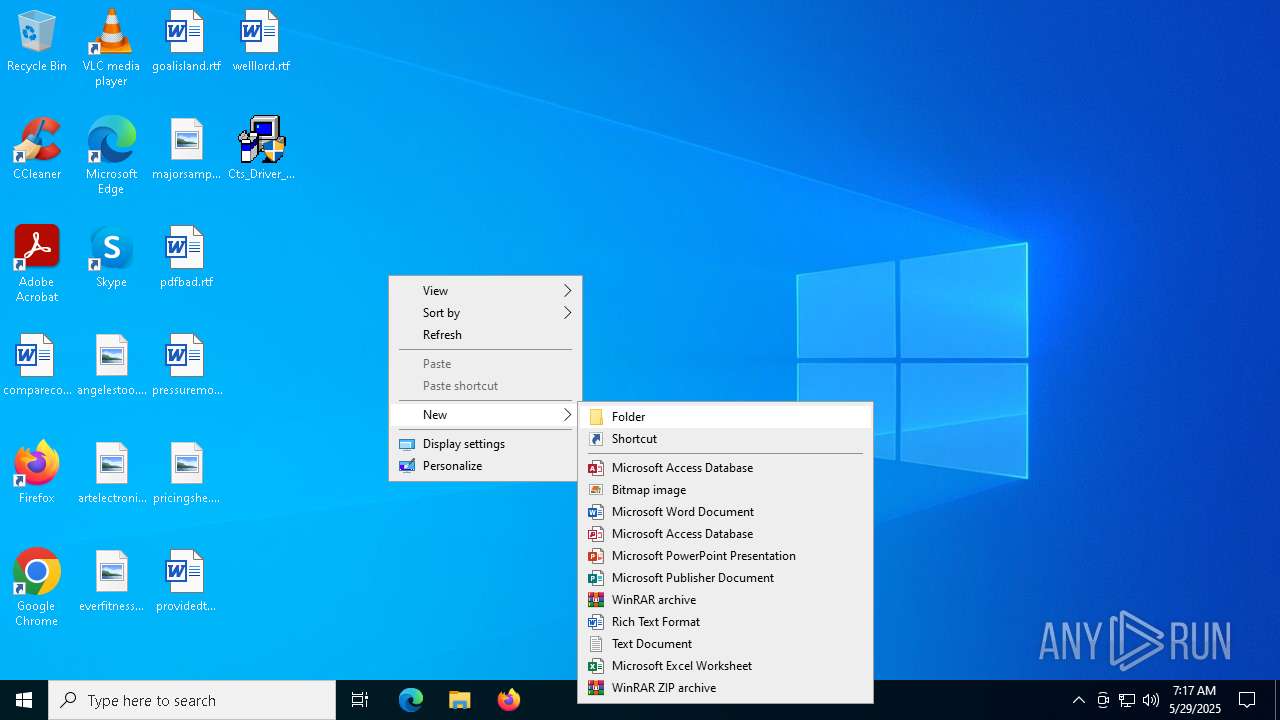The image size is (1280, 720).
Task: Open the clock showing 7:17 AM
Action: [x=1195, y=700]
